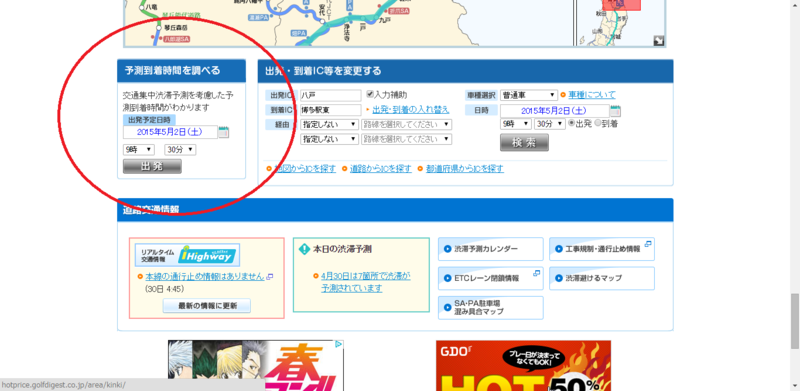
Task: Click popup icon on 工事規制・通行止め情報 button
Action: [x=648, y=244]
